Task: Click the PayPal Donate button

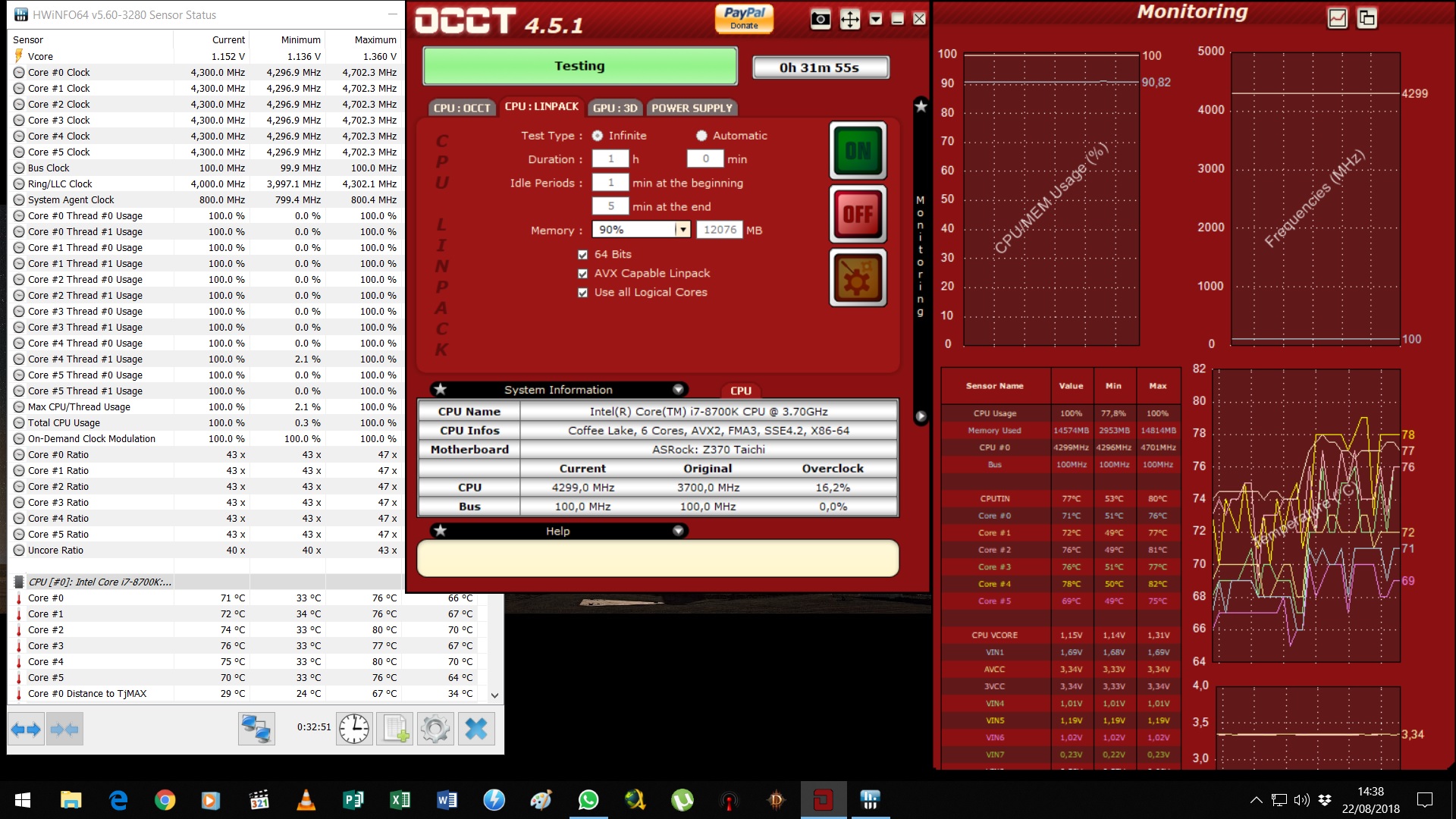Action: 744,18
